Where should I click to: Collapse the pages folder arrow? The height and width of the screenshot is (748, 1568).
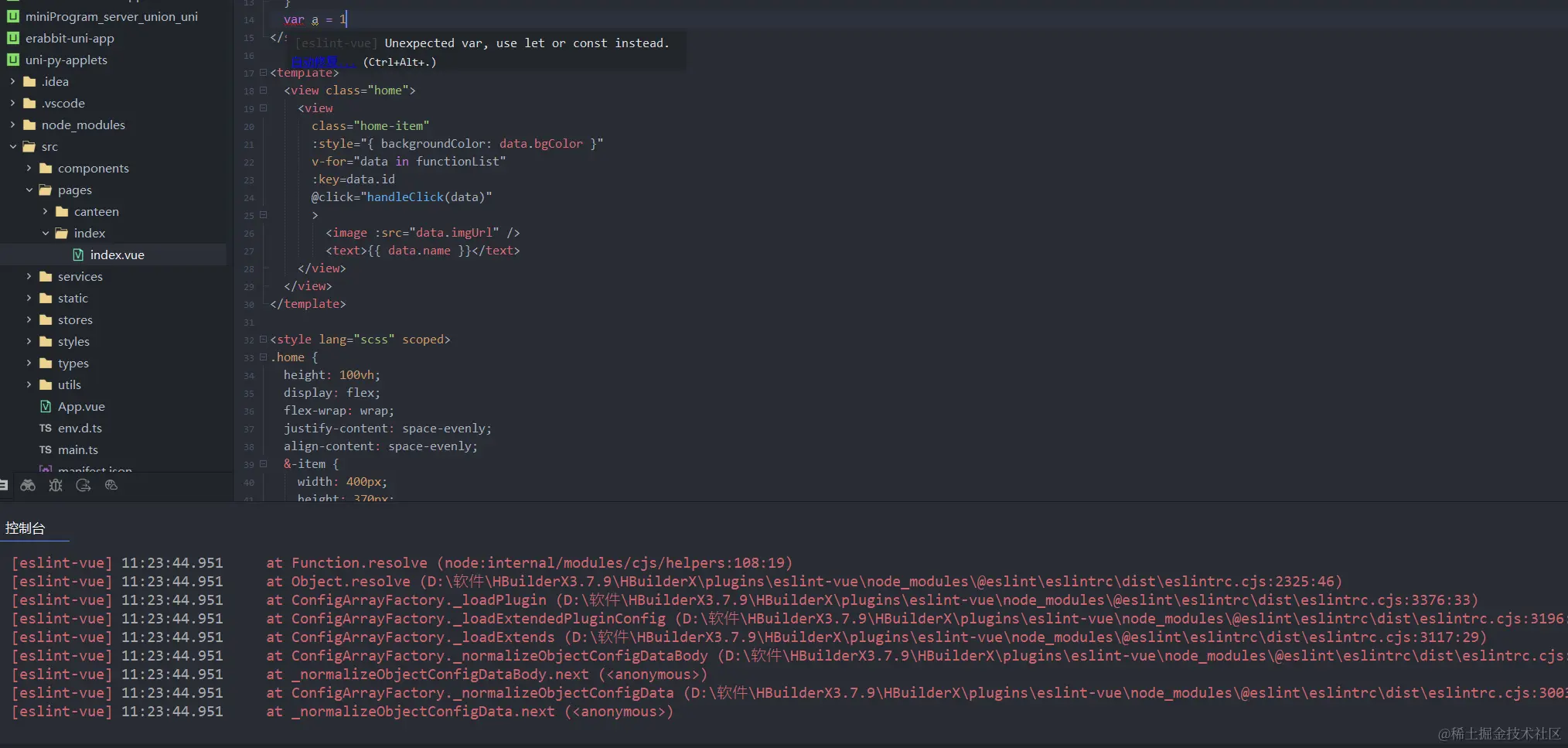pyautogui.click(x=29, y=190)
